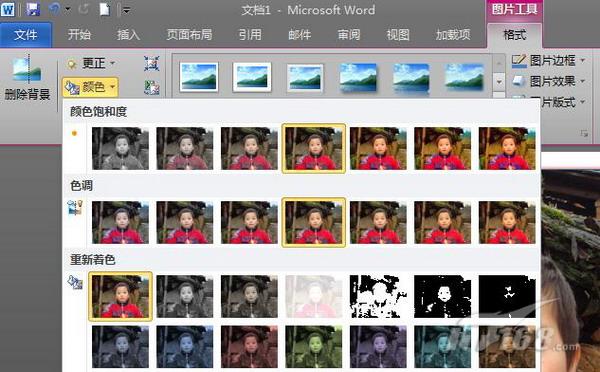Create new document via quick access icon

tap(104, 9)
